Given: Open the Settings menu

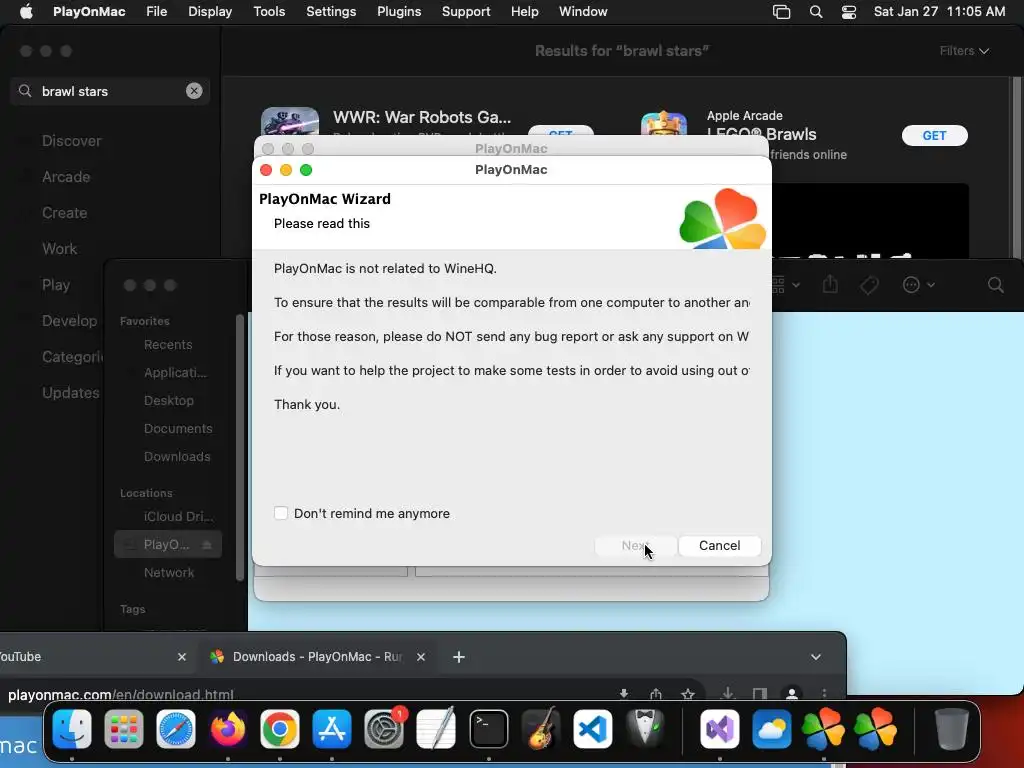Looking at the screenshot, I should 331,12.
